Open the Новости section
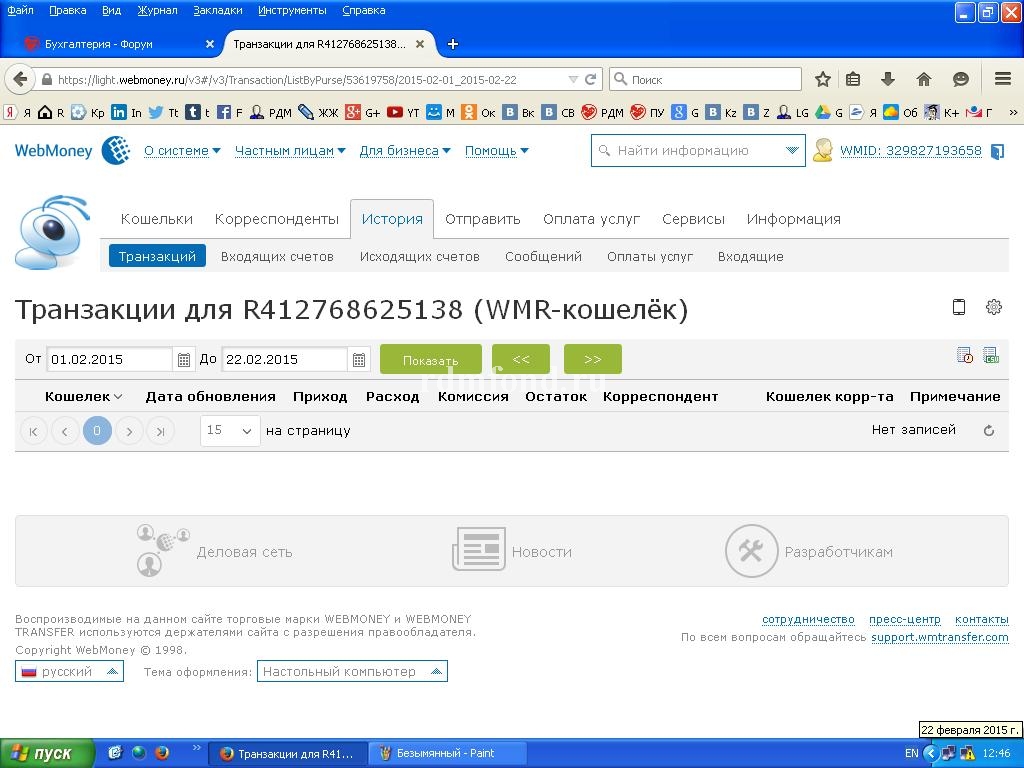Screen dimensions: 1024x768 512,552
